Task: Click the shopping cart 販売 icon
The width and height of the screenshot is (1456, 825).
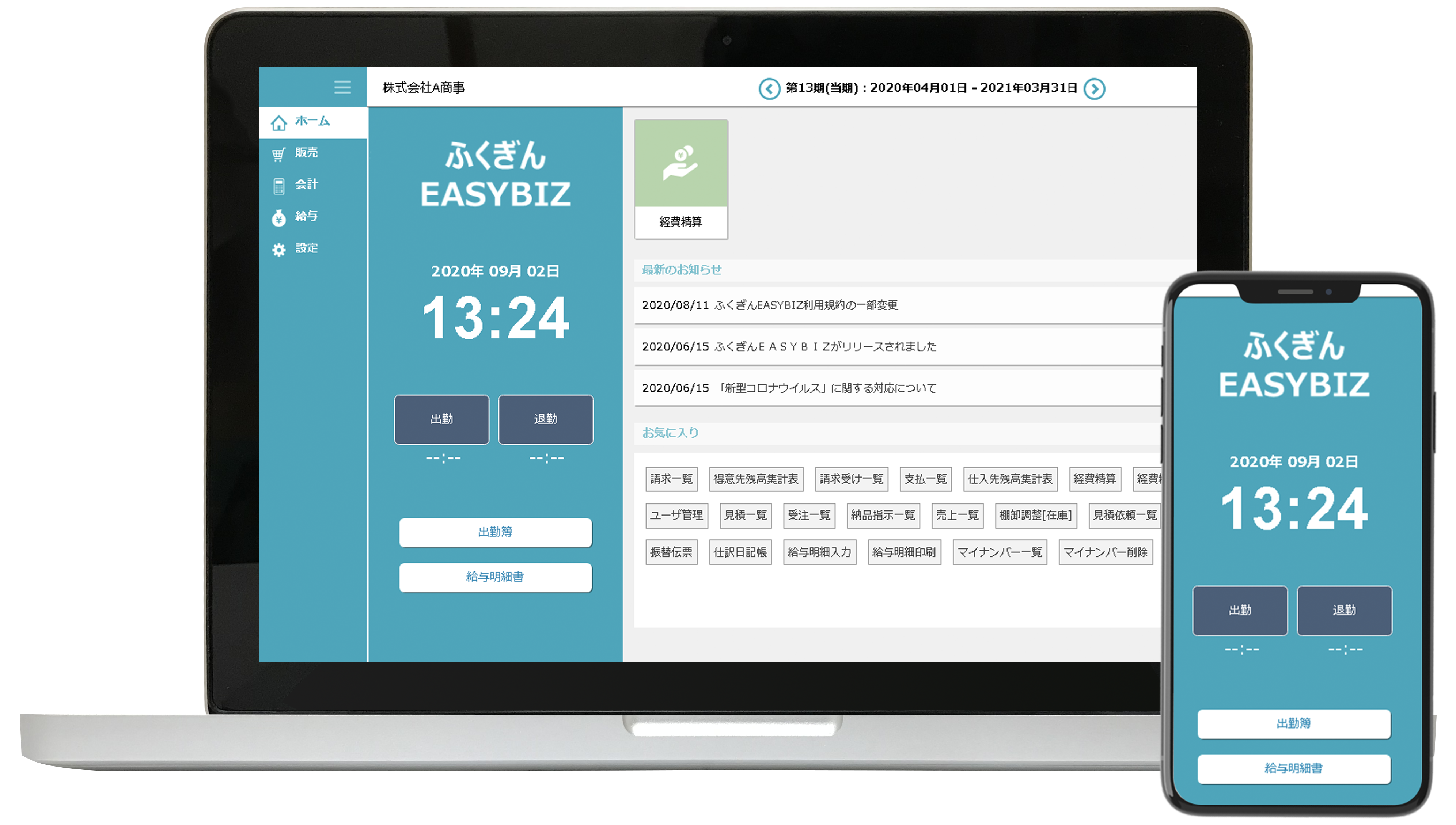Action: pyautogui.click(x=278, y=154)
